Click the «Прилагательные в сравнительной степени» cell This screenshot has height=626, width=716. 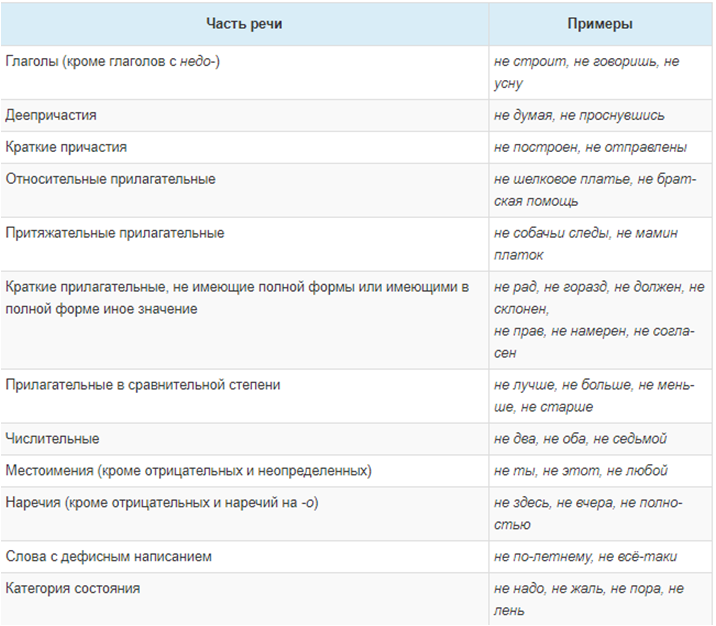143,385
